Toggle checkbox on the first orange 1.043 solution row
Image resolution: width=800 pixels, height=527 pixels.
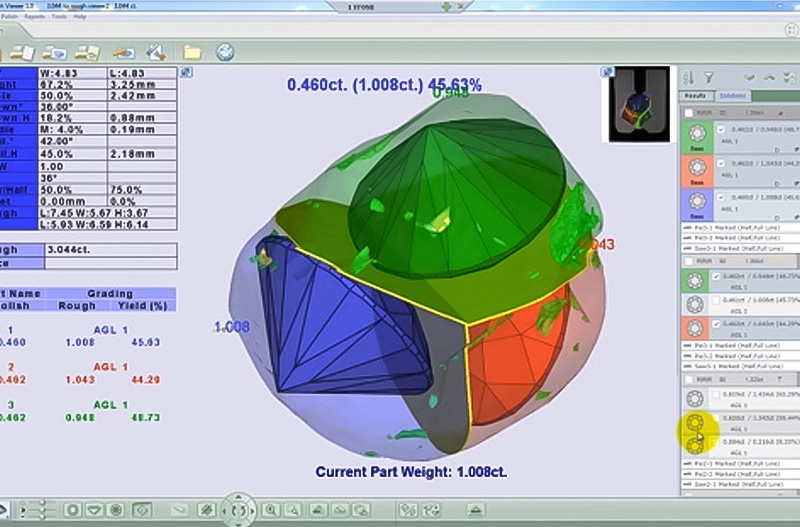click(x=721, y=164)
